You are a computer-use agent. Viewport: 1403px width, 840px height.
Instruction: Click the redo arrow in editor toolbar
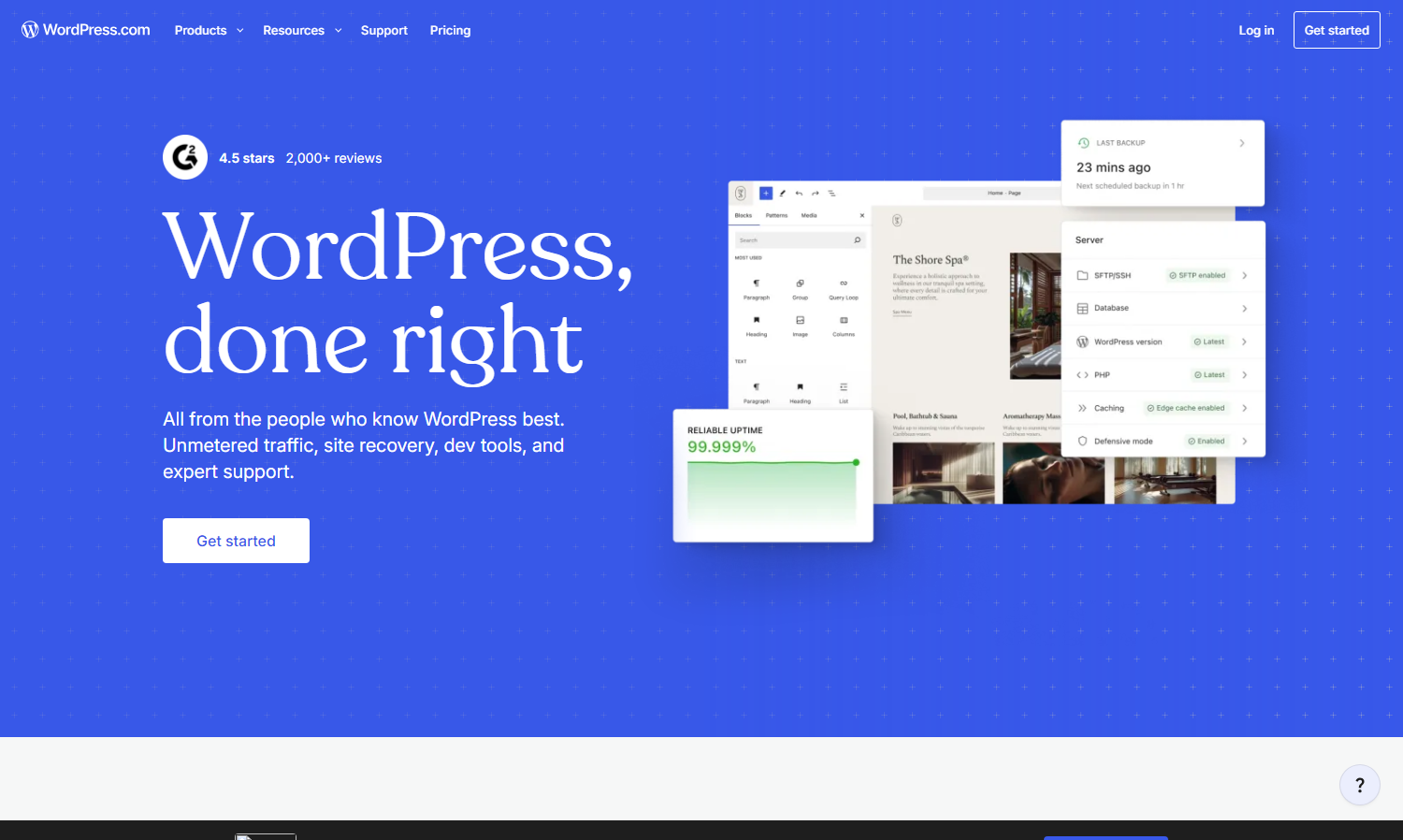(815, 193)
